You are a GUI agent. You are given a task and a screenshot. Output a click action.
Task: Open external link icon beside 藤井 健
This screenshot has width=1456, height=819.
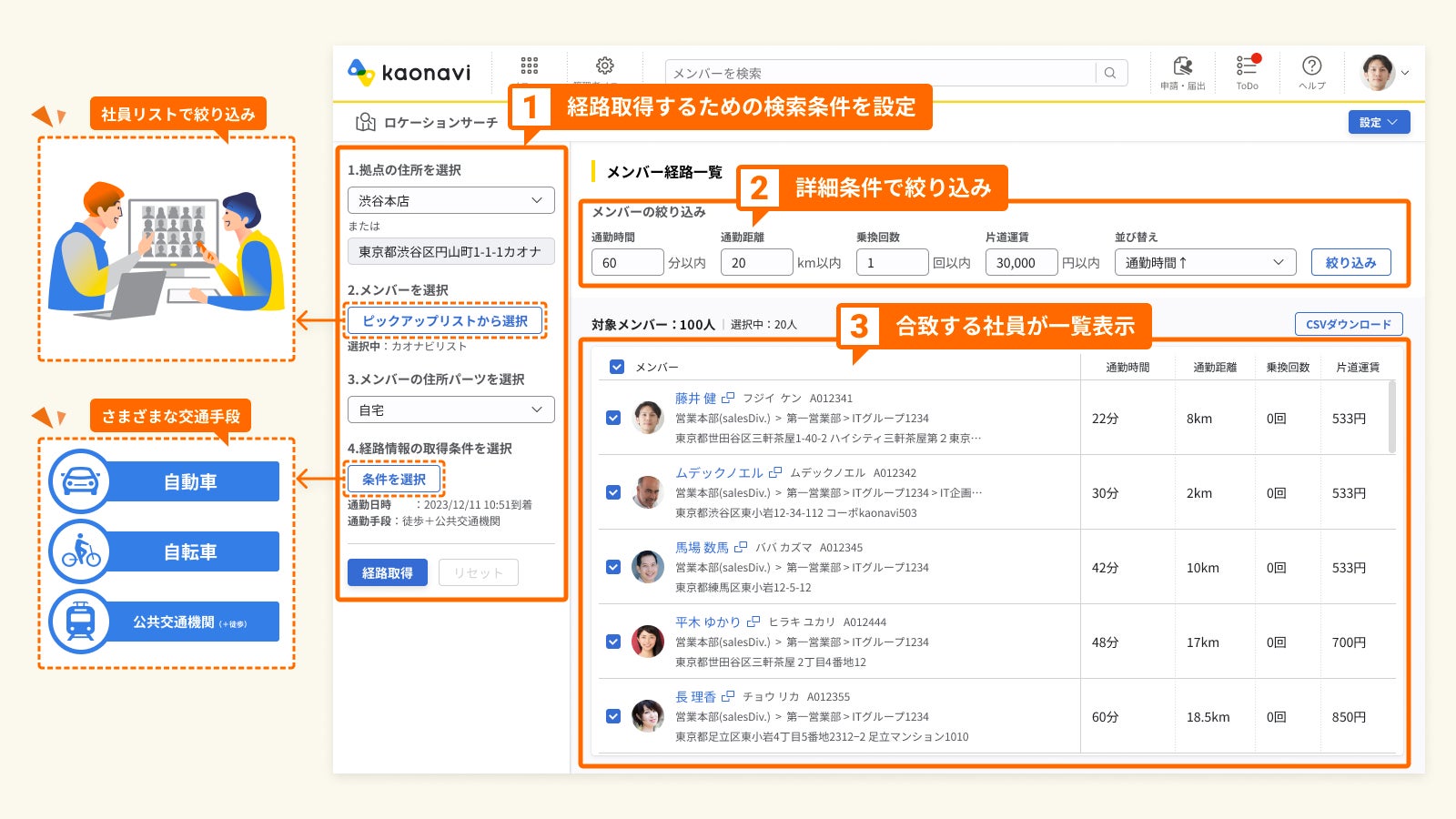coord(728,398)
